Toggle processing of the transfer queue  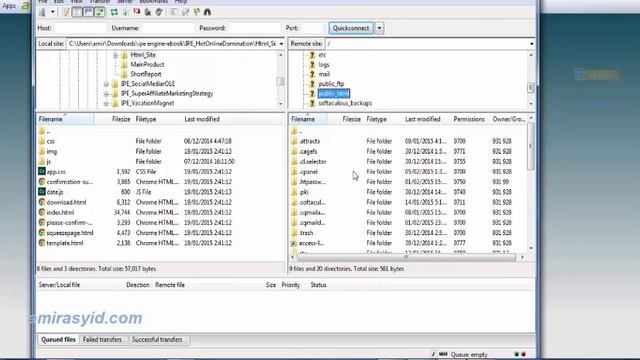126,12
